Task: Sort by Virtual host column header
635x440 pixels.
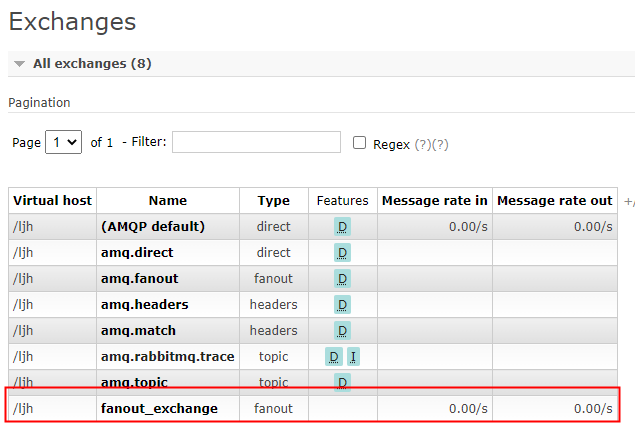Action: [x=52, y=201]
